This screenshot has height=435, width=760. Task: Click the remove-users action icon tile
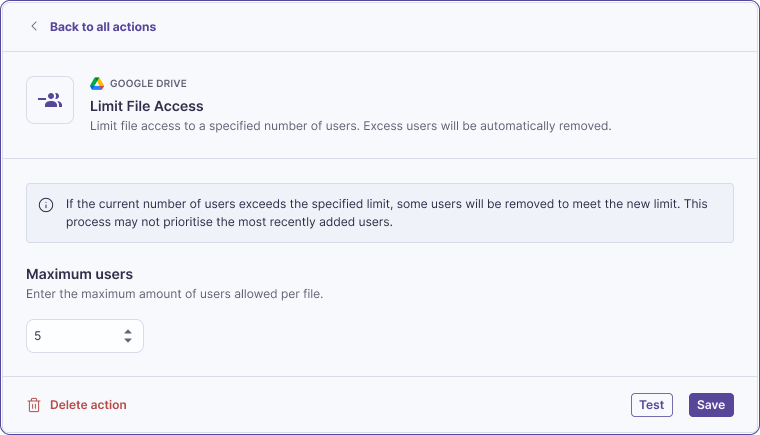[x=50, y=100]
